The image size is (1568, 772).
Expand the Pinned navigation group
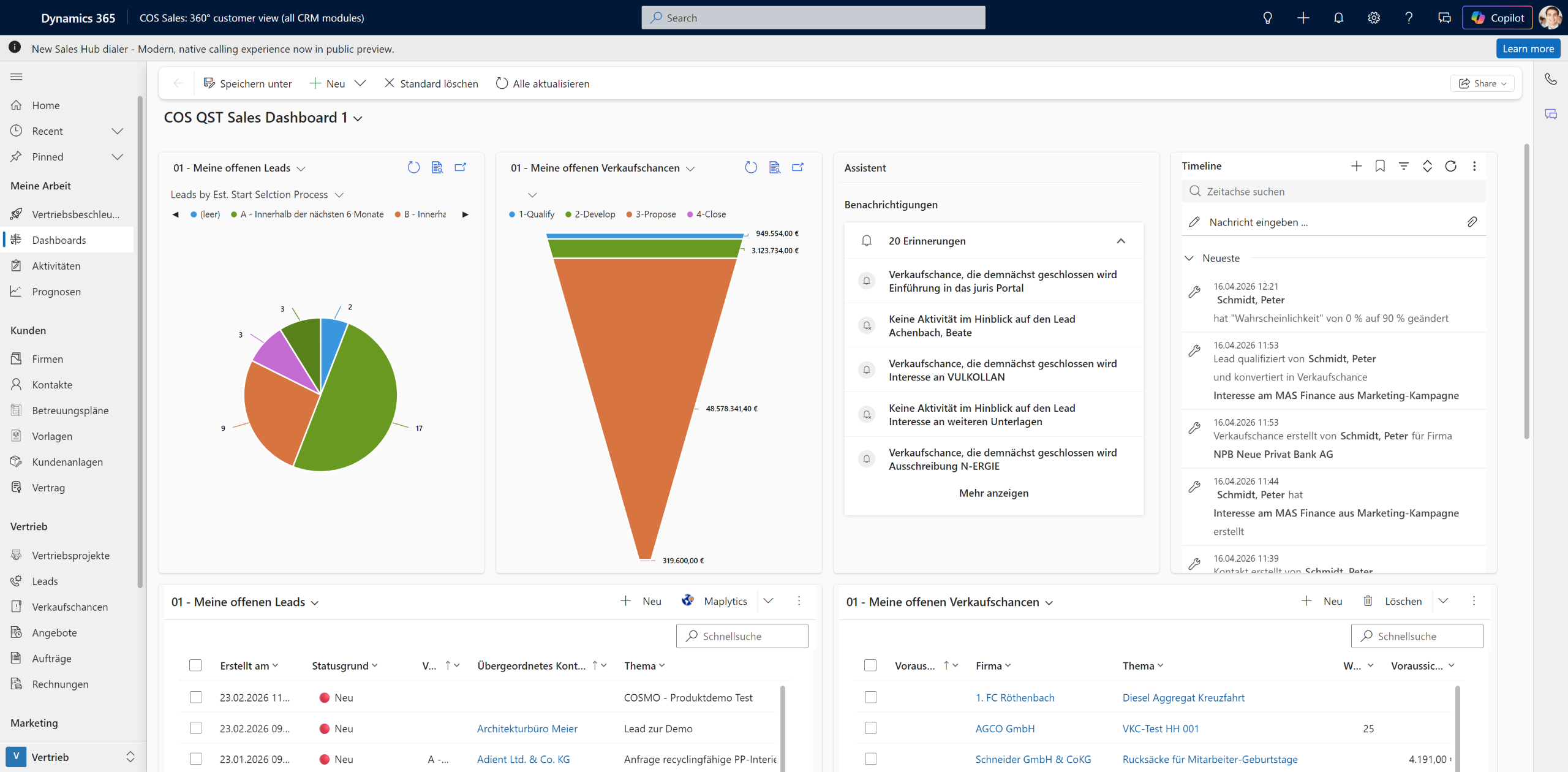tap(118, 157)
